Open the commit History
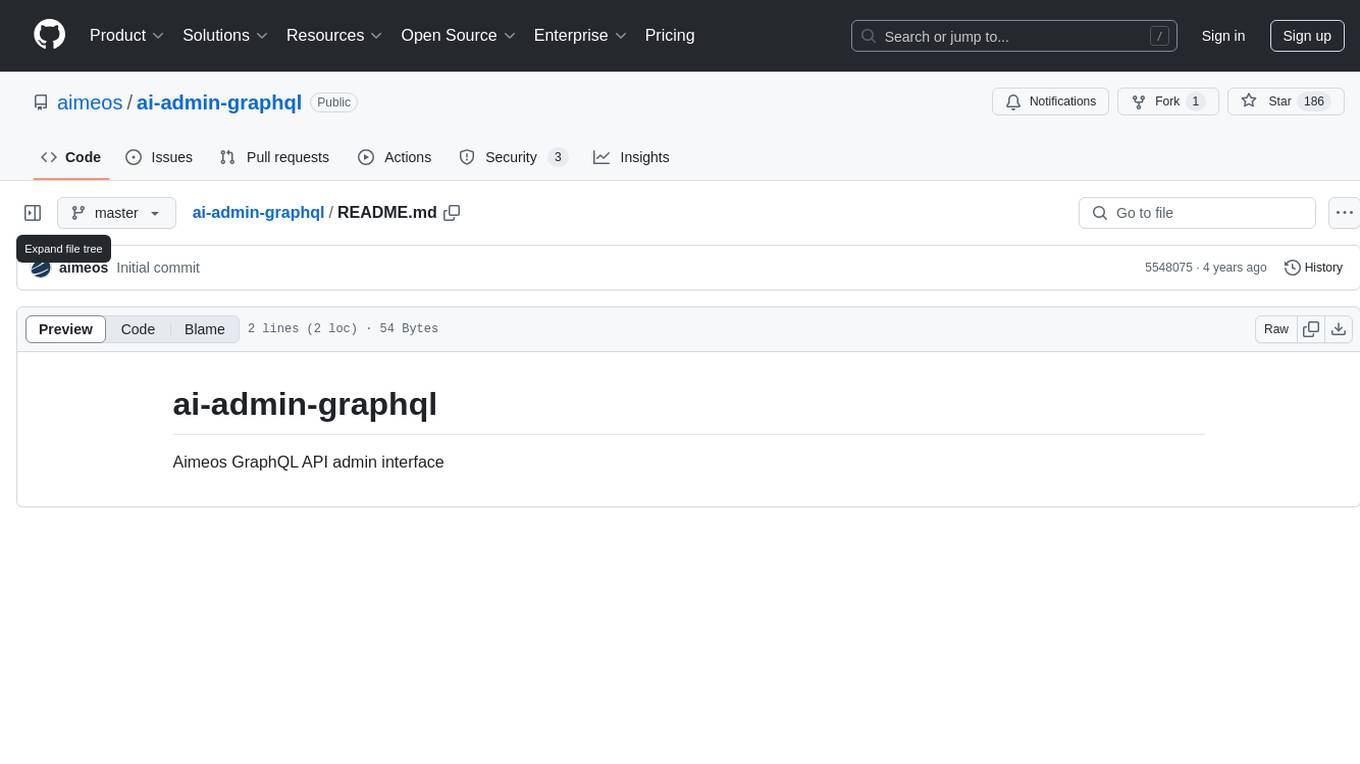The width and height of the screenshot is (1360, 764). pyautogui.click(x=1313, y=268)
